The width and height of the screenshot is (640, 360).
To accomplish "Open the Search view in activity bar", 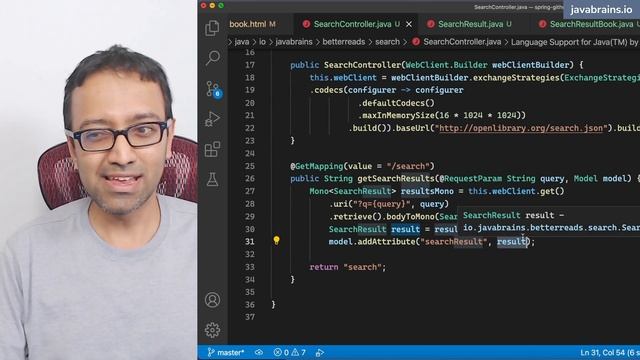I will click(212, 58).
